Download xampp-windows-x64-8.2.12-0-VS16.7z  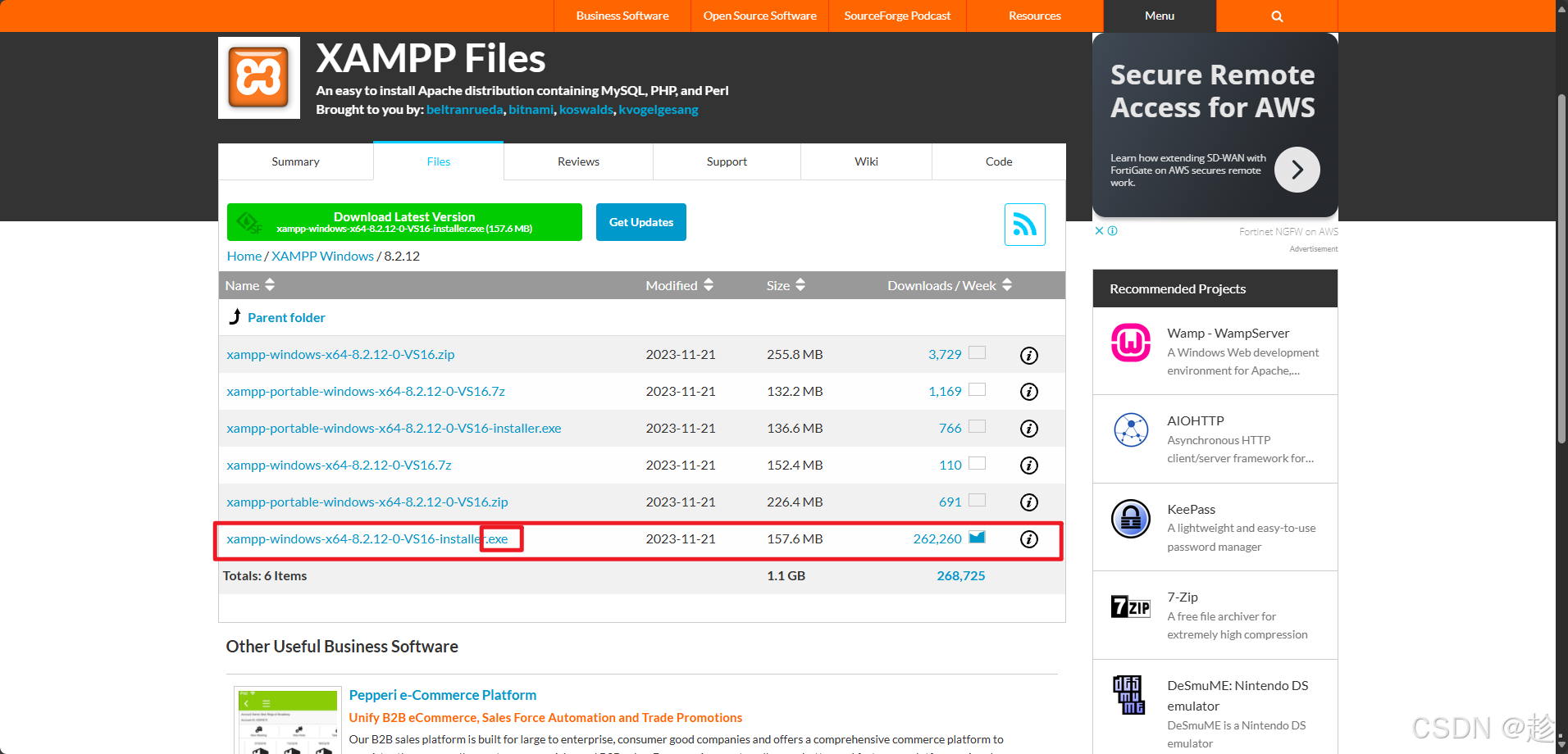coord(339,465)
